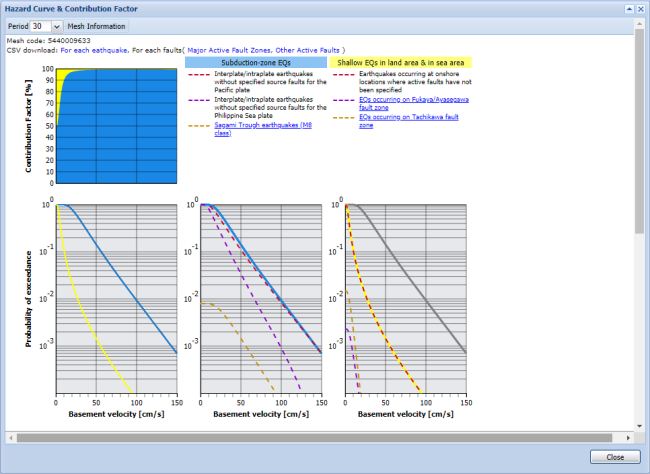The image size is (650, 474).
Task: Collapse the dialog with the up-arrow icon
Action: tap(627, 7)
